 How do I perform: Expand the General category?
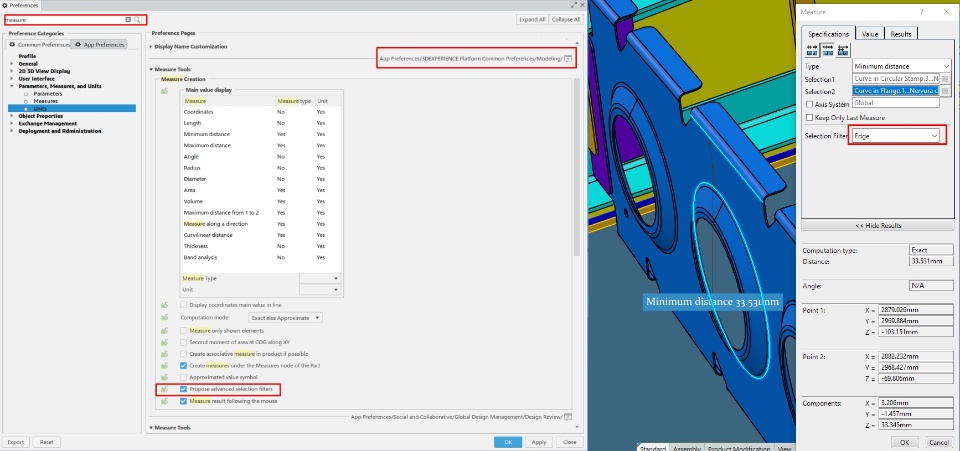pos(12,64)
